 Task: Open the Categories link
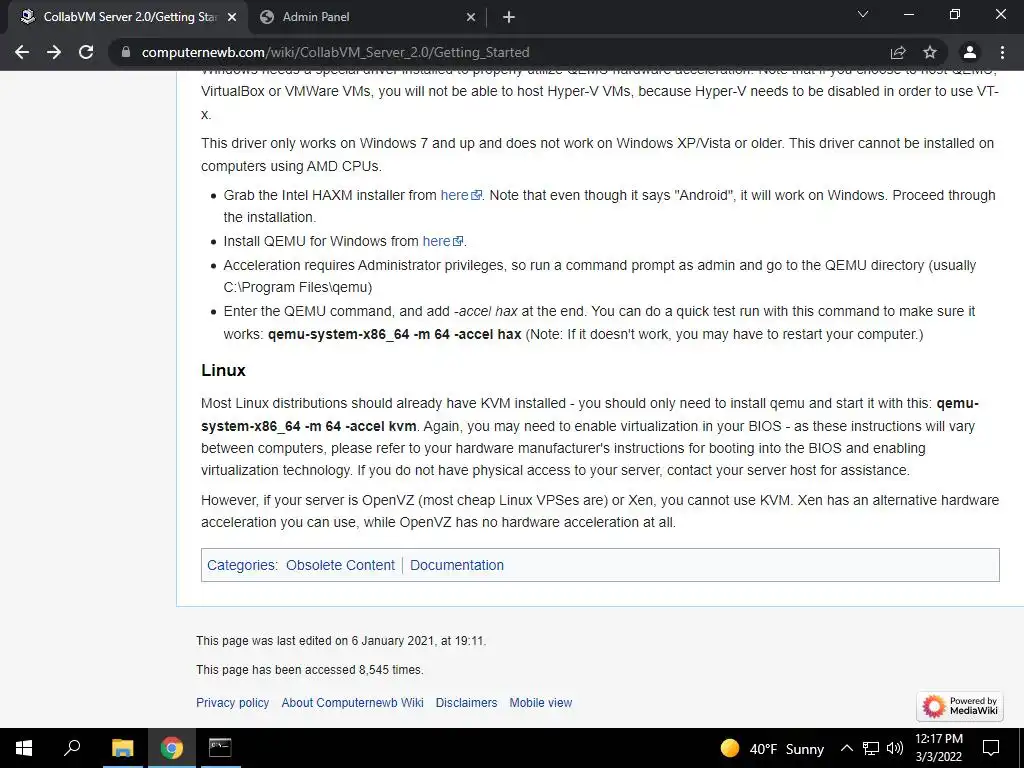point(241,565)
